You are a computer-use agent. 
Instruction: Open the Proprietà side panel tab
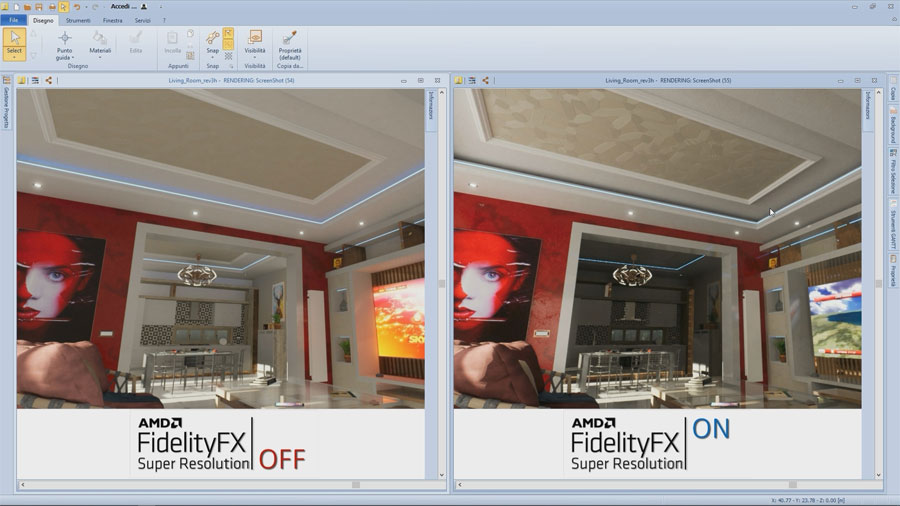(893, 271)
